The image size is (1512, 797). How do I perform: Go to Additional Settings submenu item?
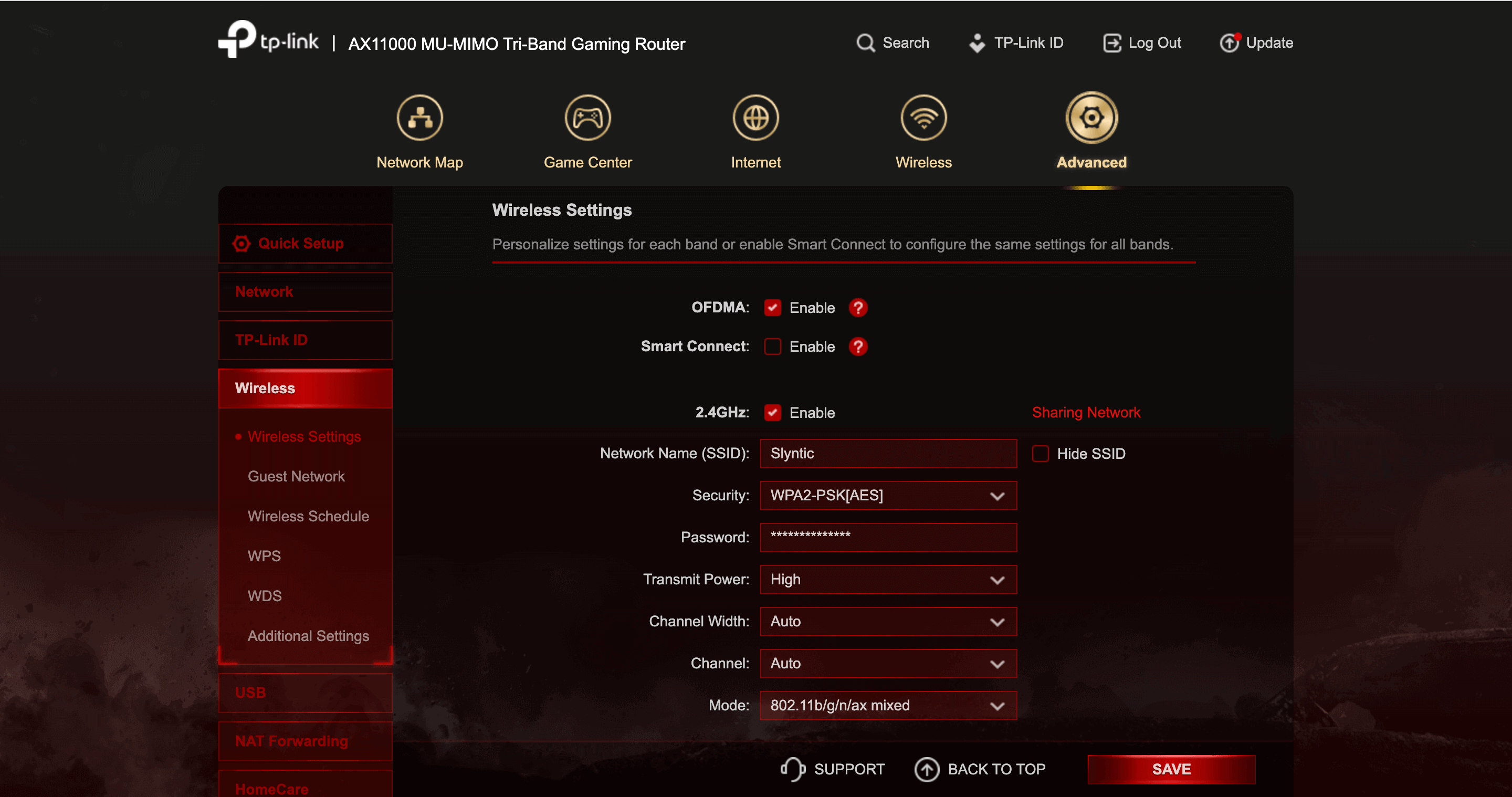tap(308, 636)
